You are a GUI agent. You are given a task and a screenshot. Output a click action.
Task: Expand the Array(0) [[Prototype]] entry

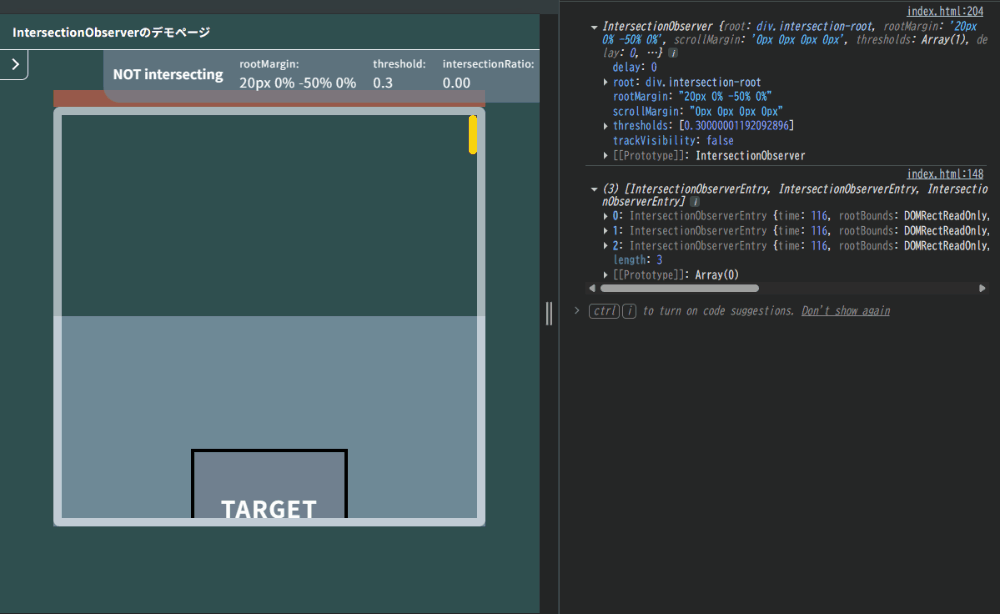[x=606, y=275]
